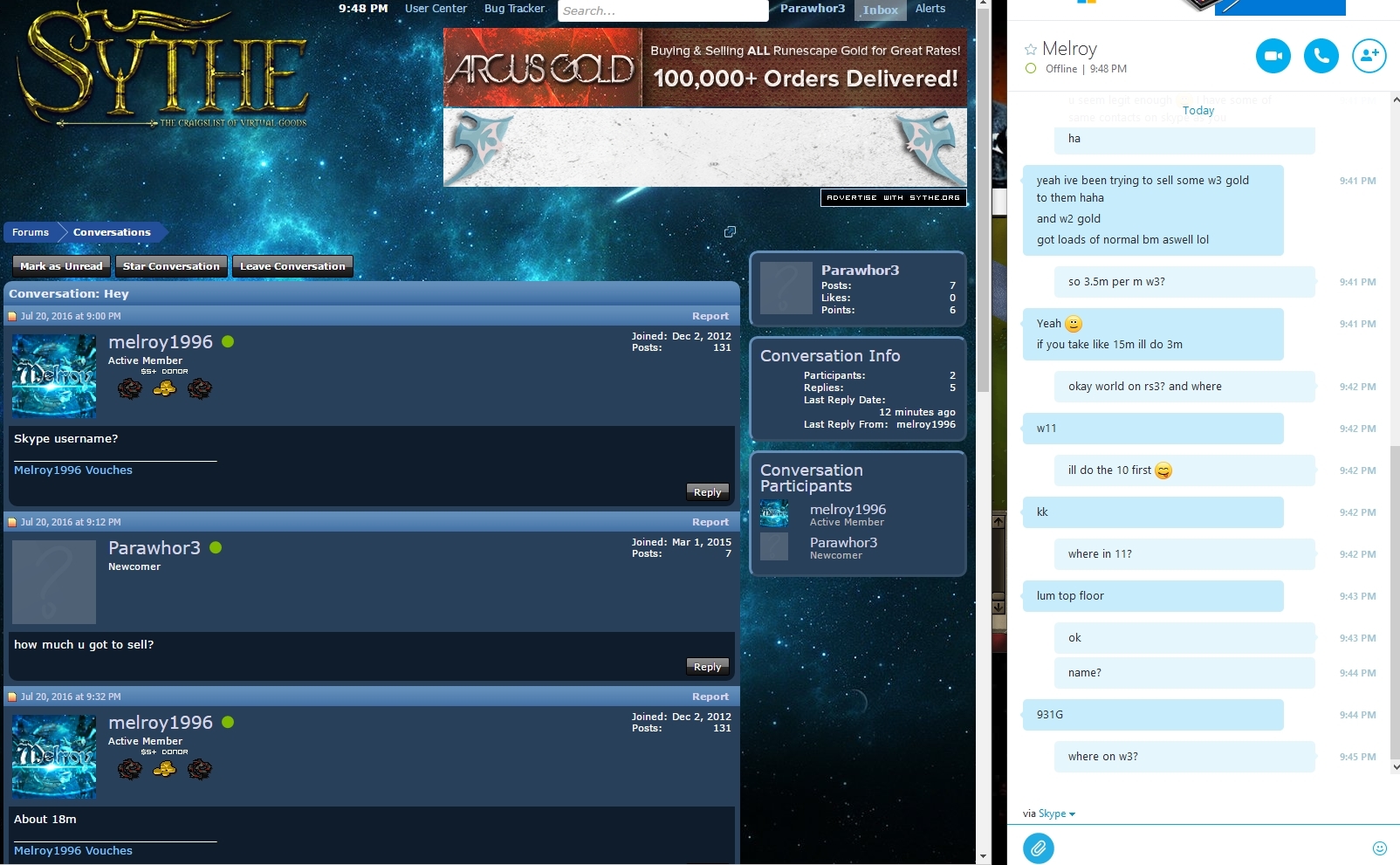The width and height of the screenshot is (1400, 865).
Task: Click the 'where on w3?' chat message
Action: click(1184, 757)
